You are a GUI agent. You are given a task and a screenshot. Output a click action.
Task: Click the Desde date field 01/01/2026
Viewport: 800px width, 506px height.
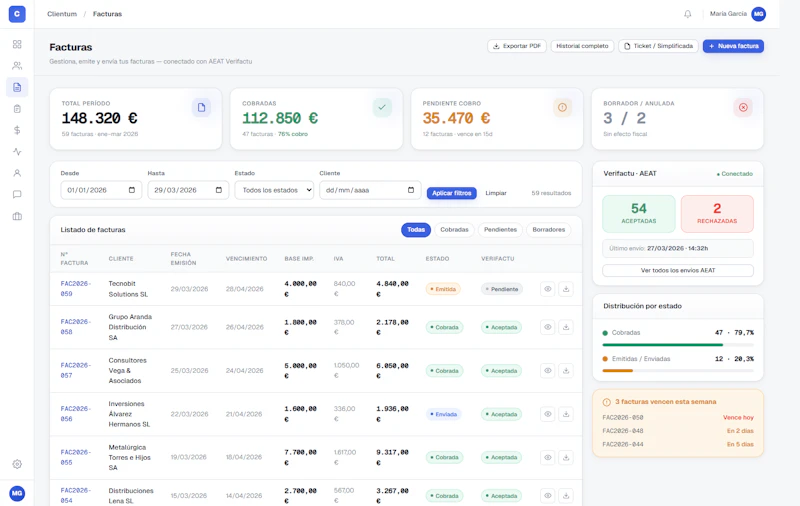[101, 190]
